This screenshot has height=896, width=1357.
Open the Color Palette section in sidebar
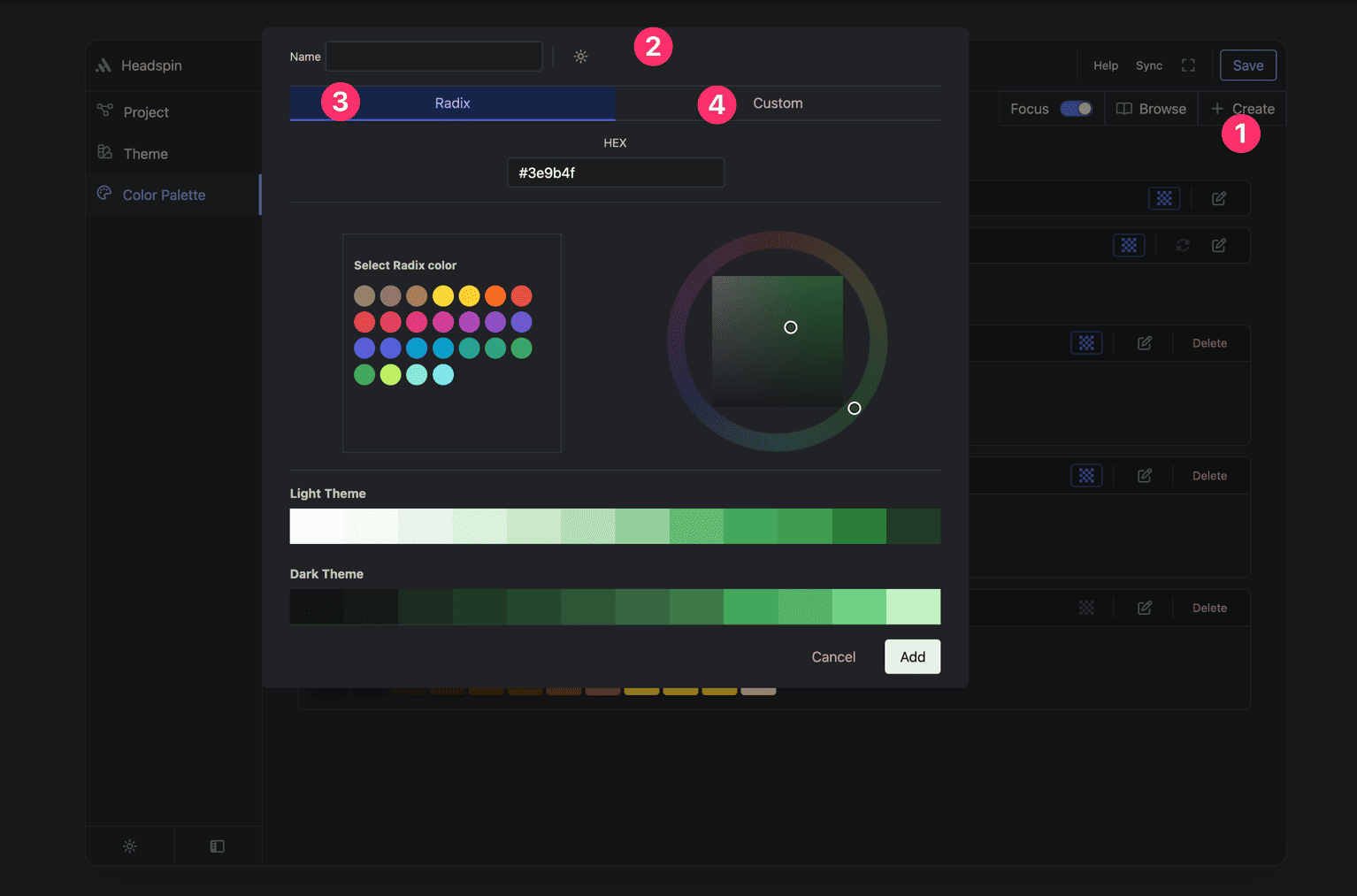coord(164,195)
